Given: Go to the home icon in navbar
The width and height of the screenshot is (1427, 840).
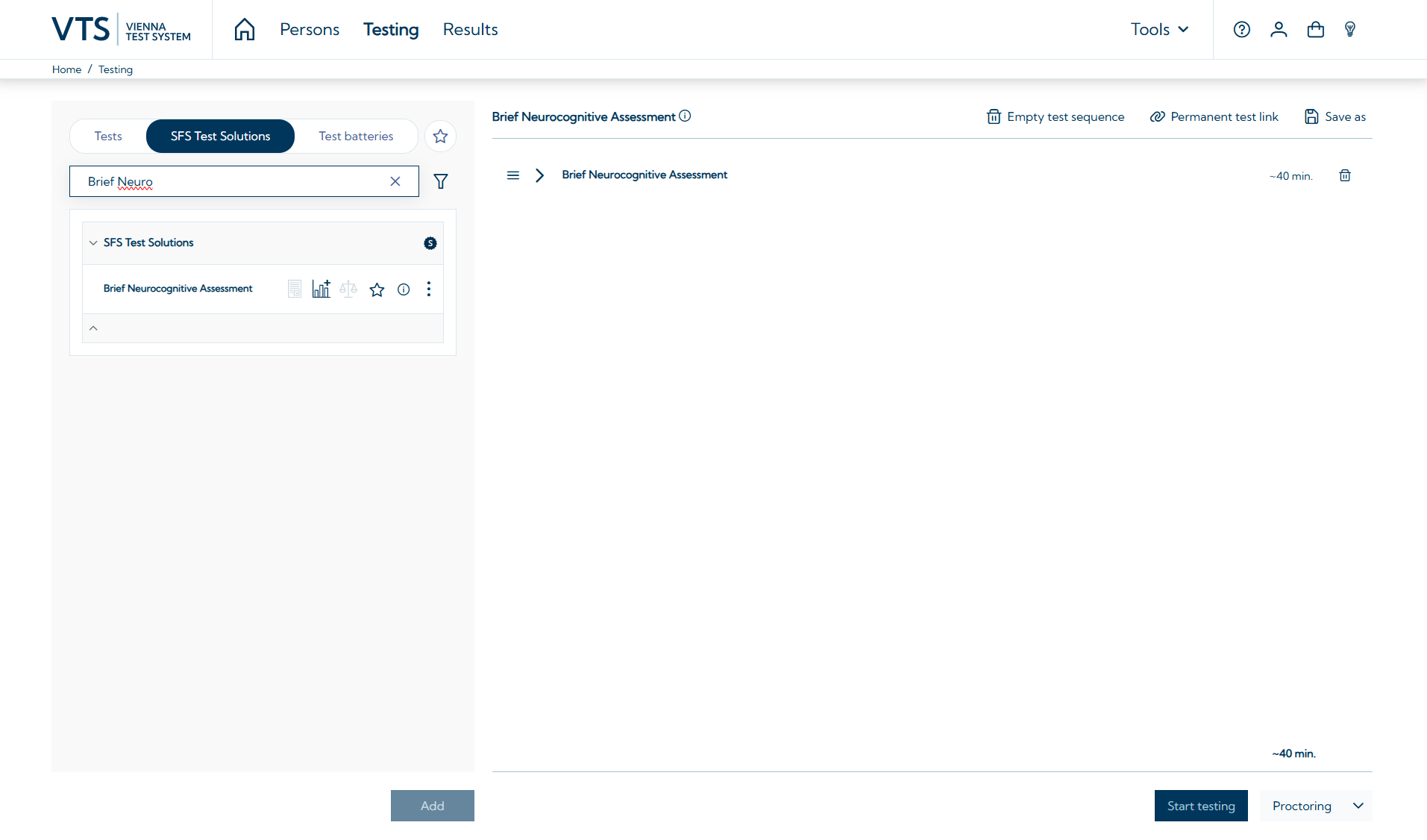Looking at the screenshot, I should 245,29.
